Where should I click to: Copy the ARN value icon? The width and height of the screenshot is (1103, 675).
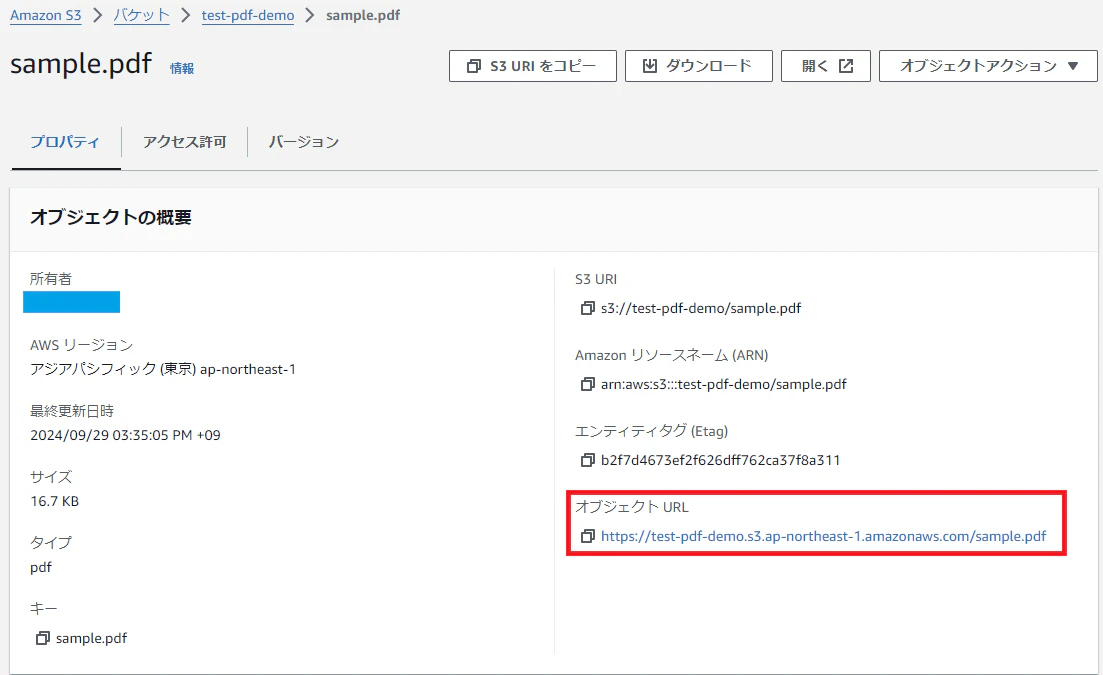[x=587, y=384]
